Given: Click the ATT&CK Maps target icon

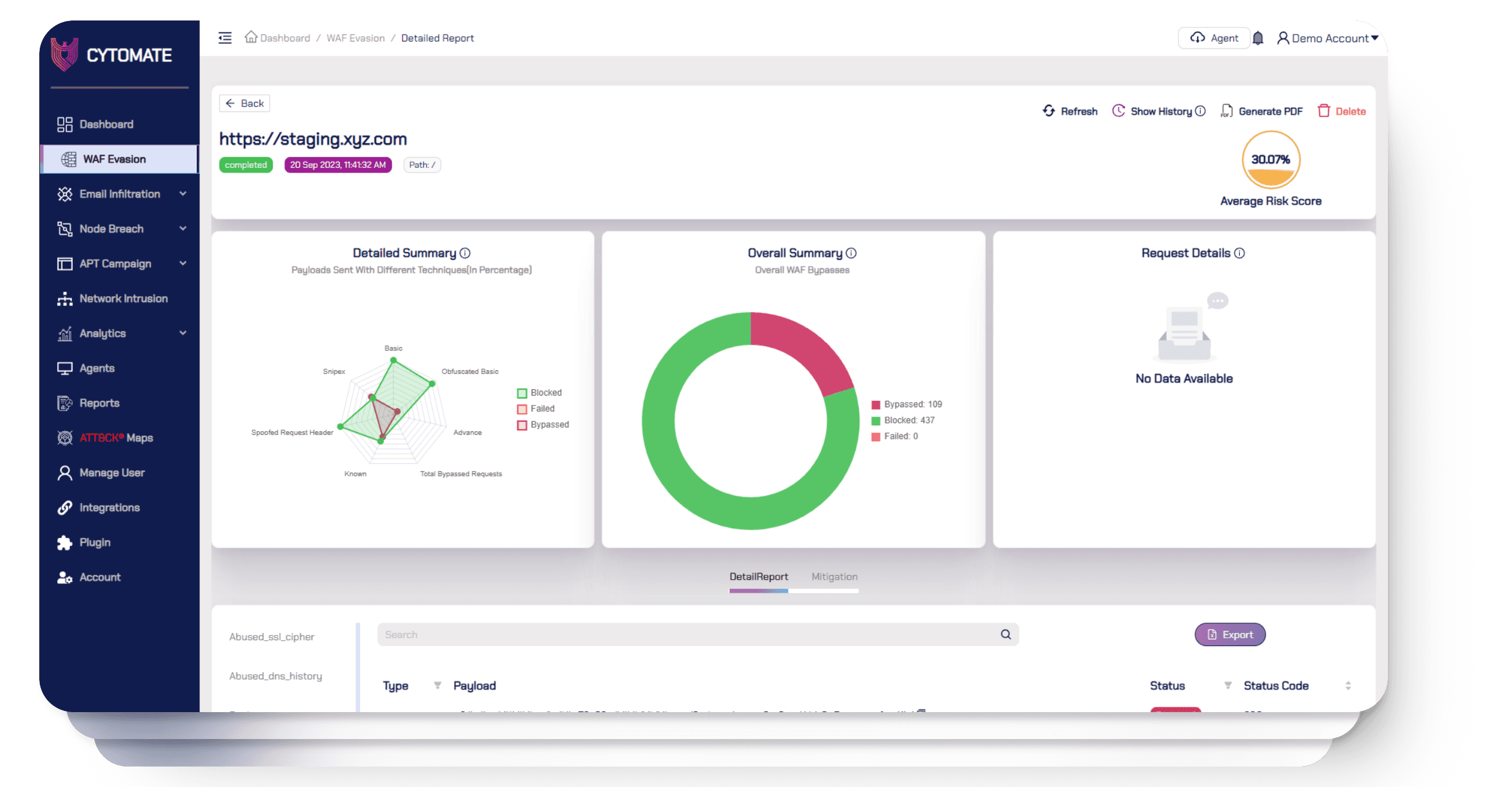Looking at the screenshot, I should (x=64, y=438).
